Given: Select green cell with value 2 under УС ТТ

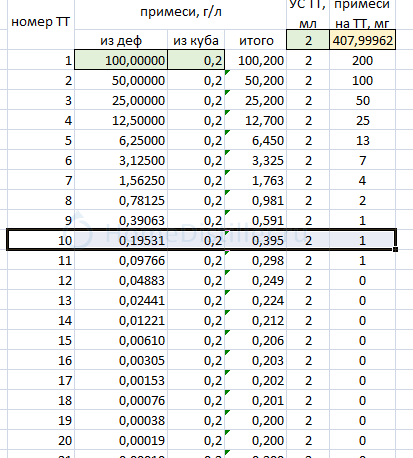Looking at the screenshot, I should pos(308,40).
